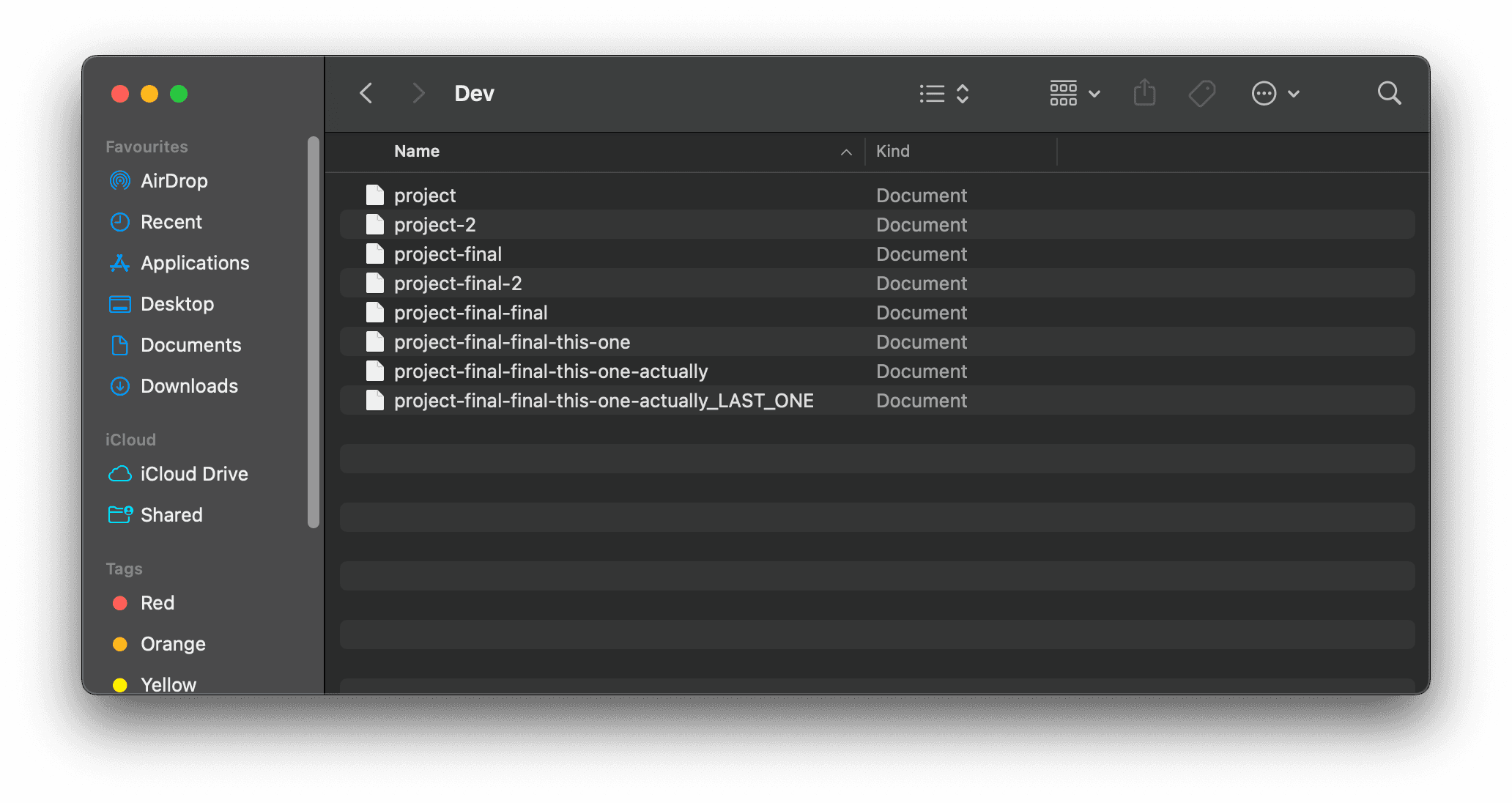
Task: Click the iCloud Drive cloud icon
Action: click(119, 473)
